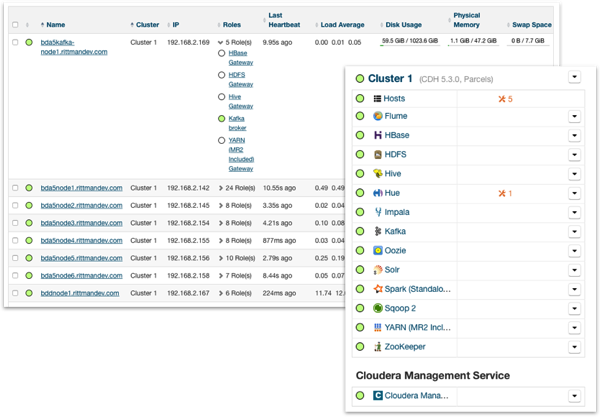
Task: Open the bda5node3.rittmandev.com host link
Action: [82, 223]
